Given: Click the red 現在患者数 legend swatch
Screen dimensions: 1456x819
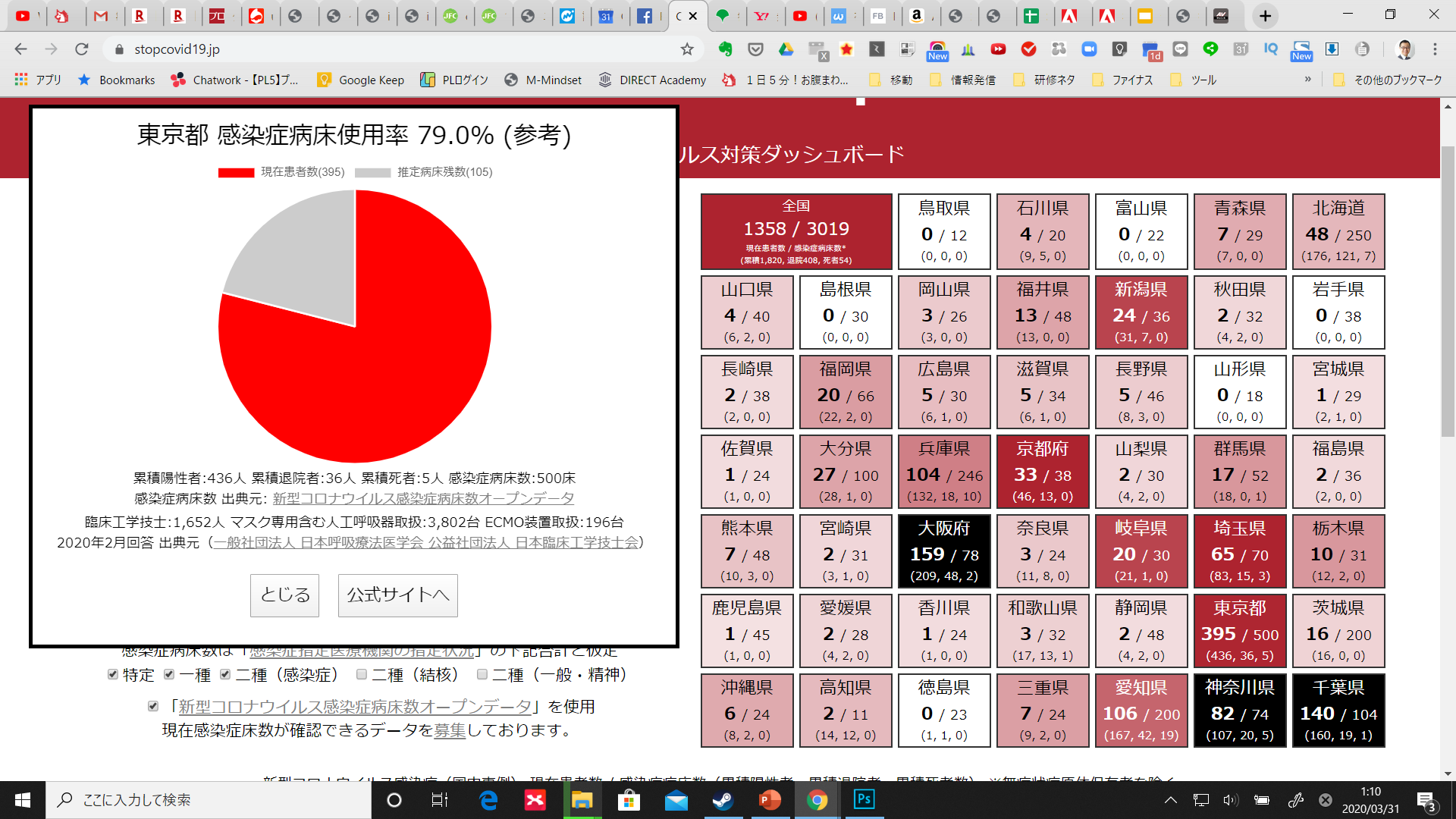Looking at the screenshot, I should click(236, 172).
